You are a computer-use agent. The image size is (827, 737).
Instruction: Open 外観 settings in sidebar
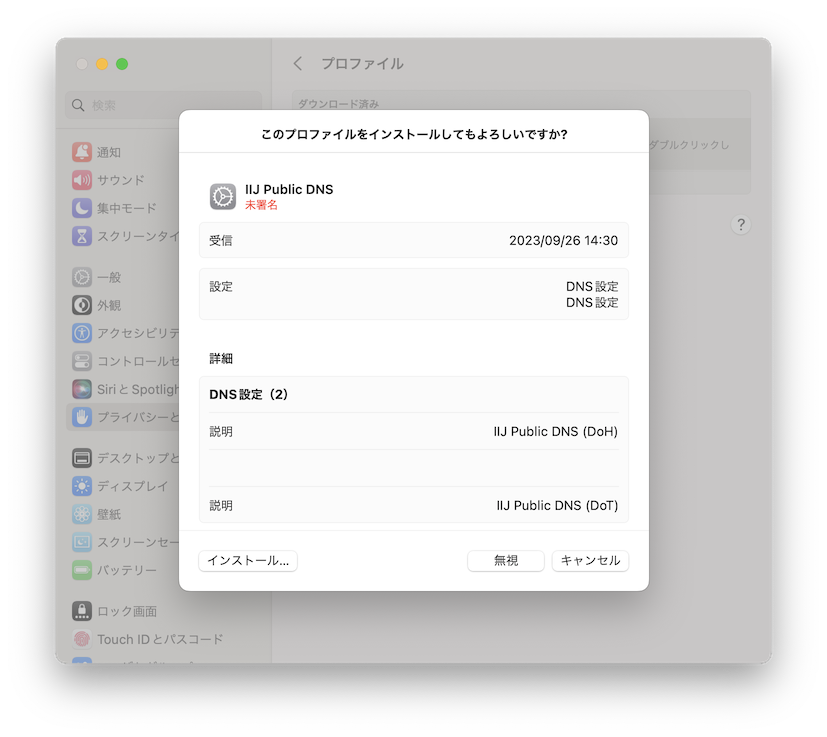tap(109, 305)
